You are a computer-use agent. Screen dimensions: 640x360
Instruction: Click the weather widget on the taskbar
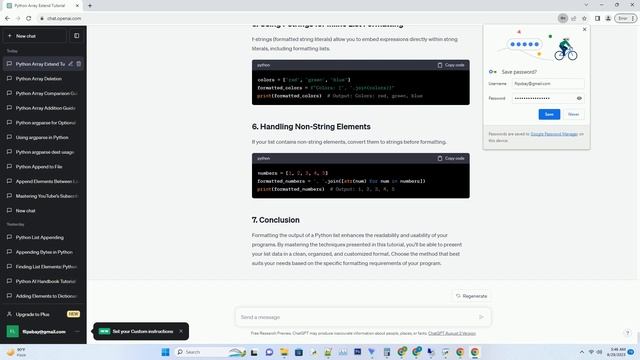16,352
